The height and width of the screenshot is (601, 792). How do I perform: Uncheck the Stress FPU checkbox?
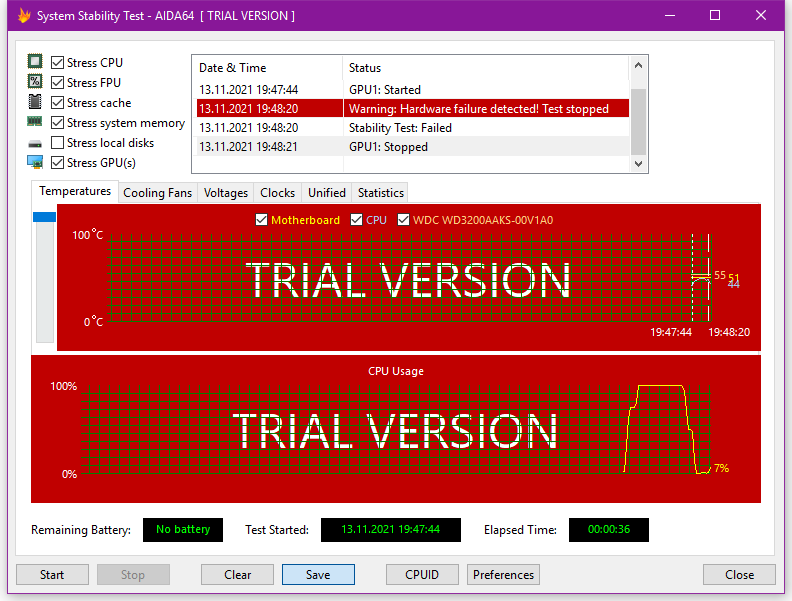click(58, 82)
